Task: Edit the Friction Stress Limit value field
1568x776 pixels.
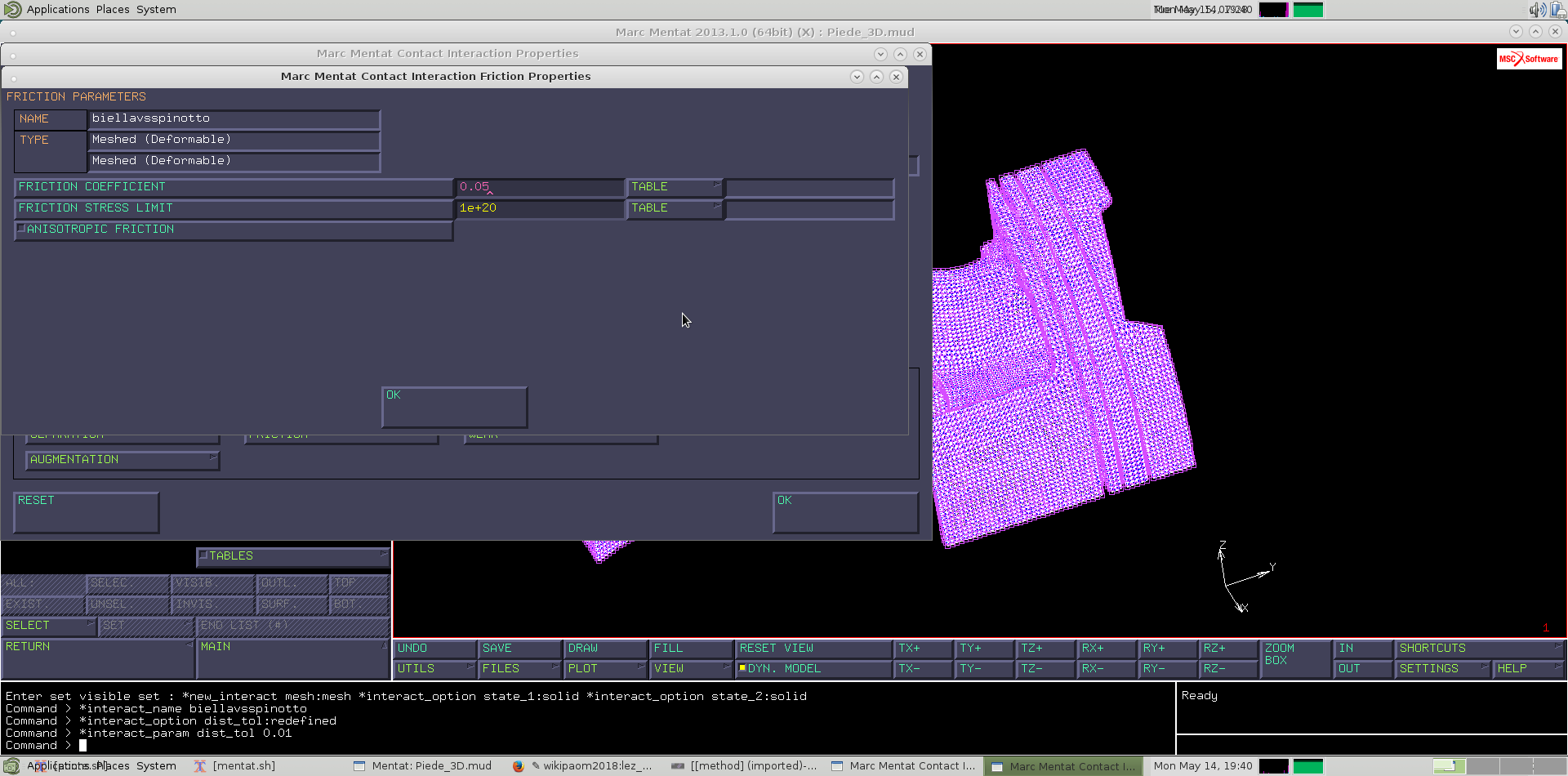Action: 539,209
